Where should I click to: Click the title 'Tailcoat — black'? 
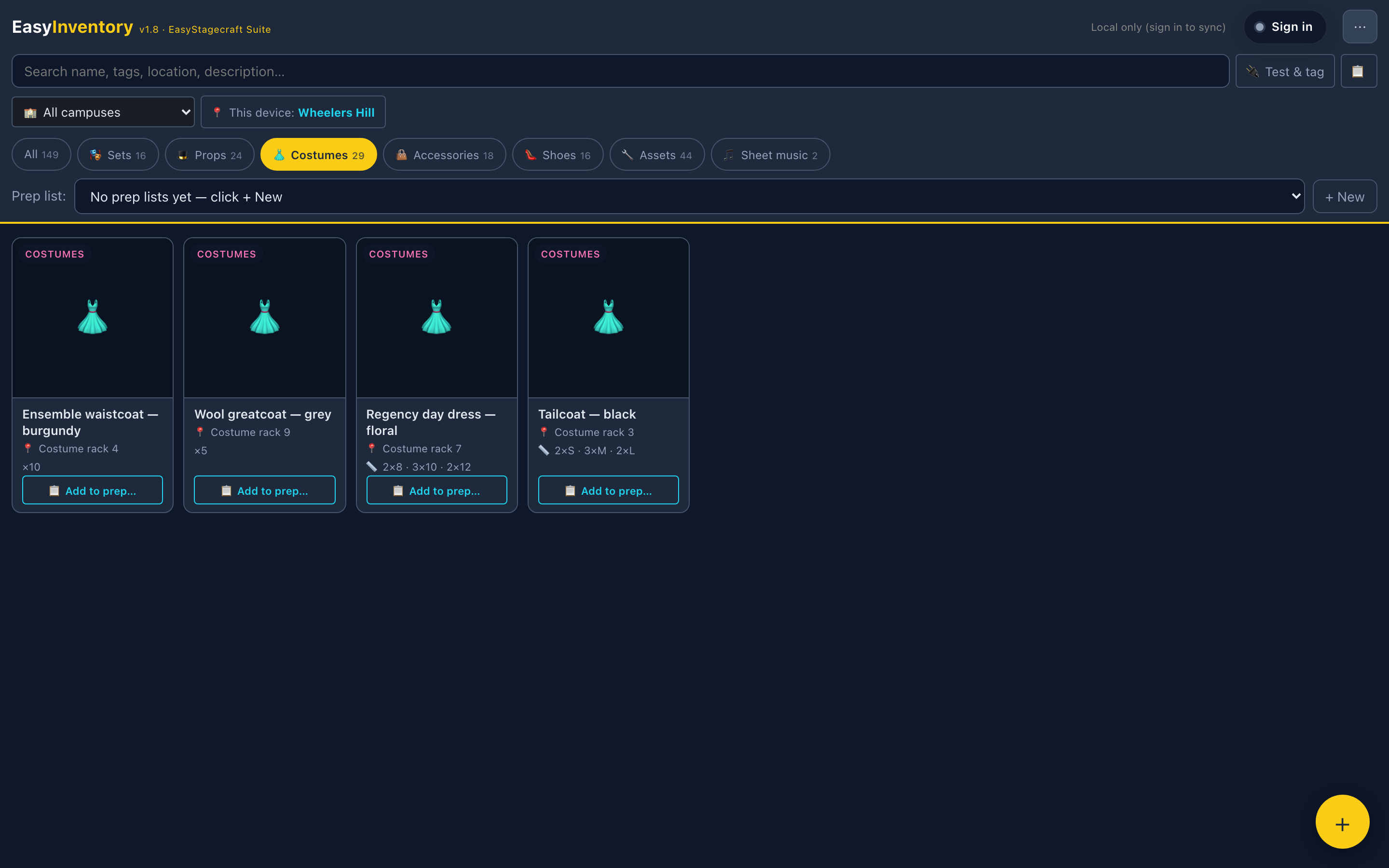[586, 414]
